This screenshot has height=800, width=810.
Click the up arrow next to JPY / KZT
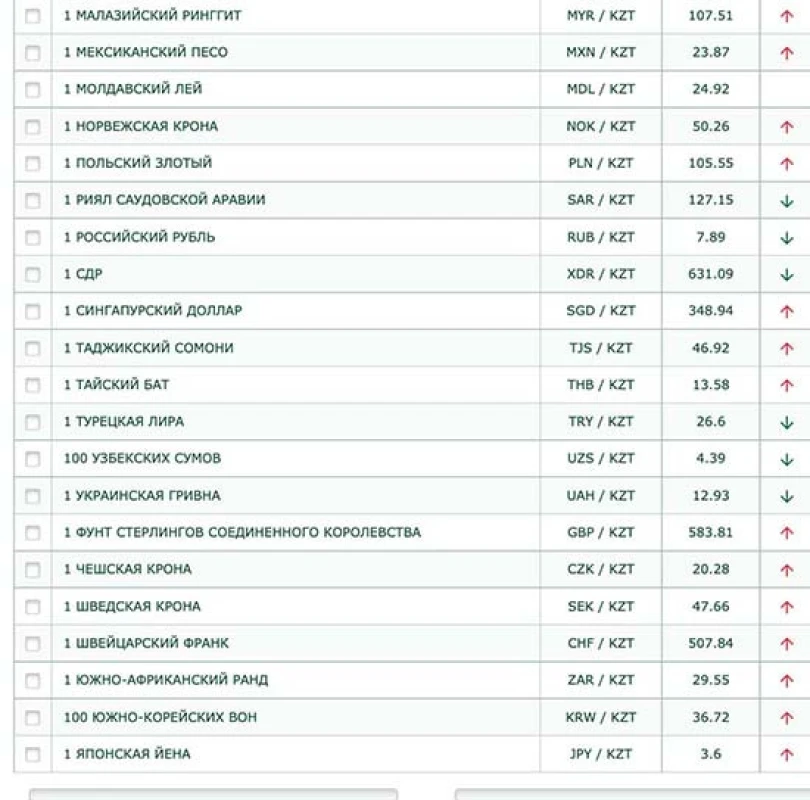coord(786,754)
